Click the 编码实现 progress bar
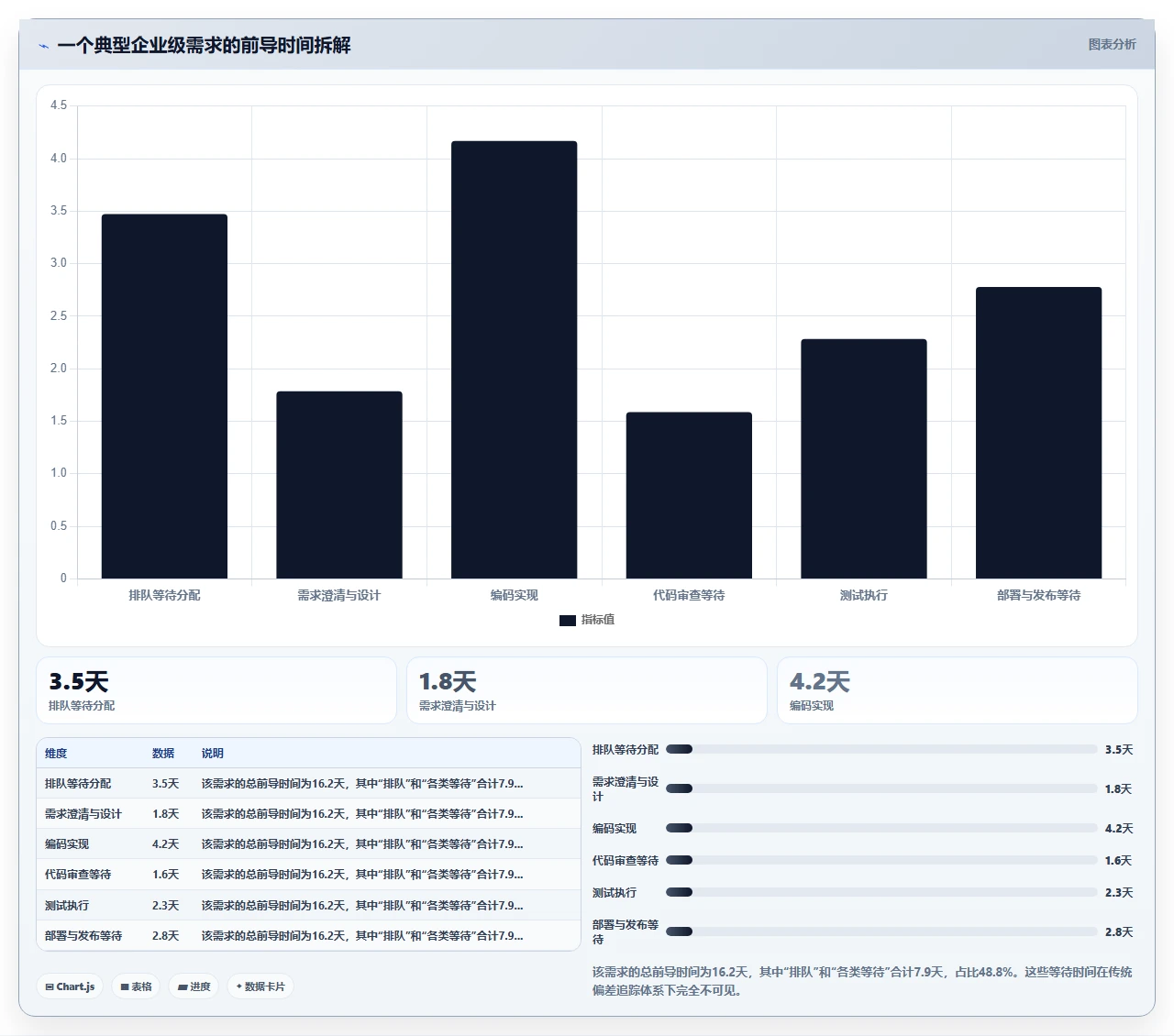Image resolution: width=1174 pixels, height=1036 pixels. 881,828
